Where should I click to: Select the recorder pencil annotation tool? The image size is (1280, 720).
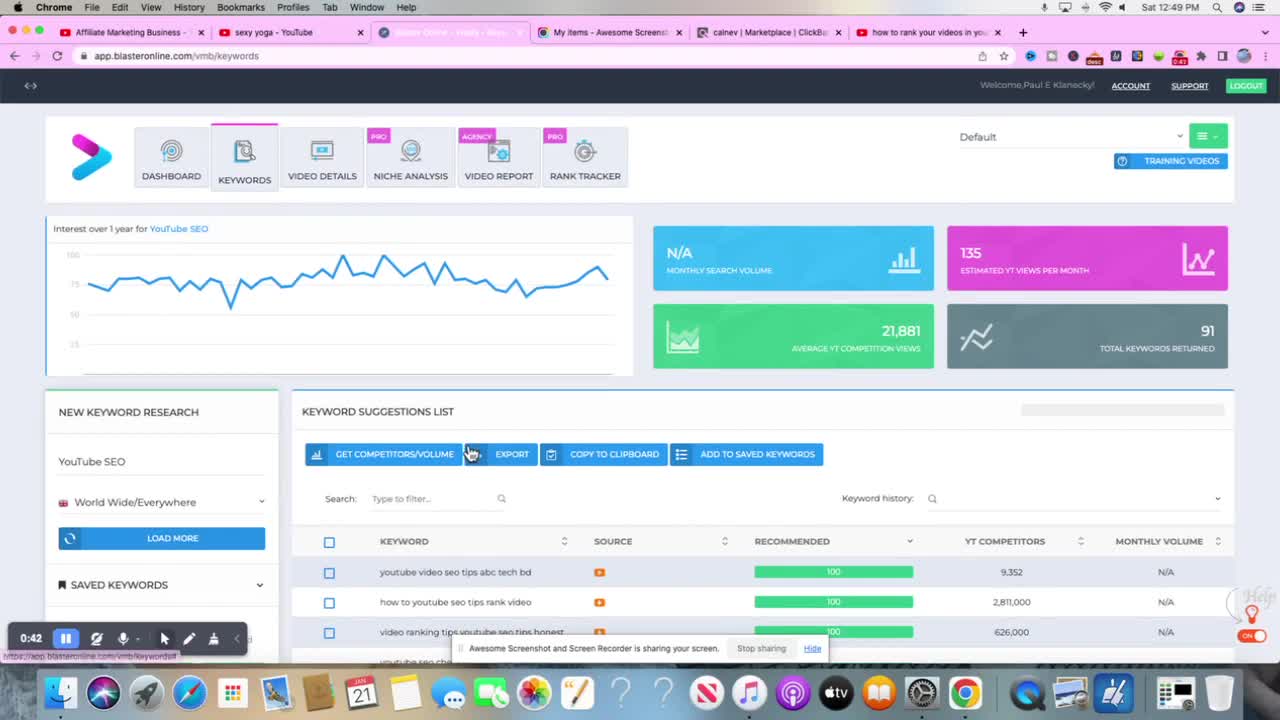coord(189,638)
